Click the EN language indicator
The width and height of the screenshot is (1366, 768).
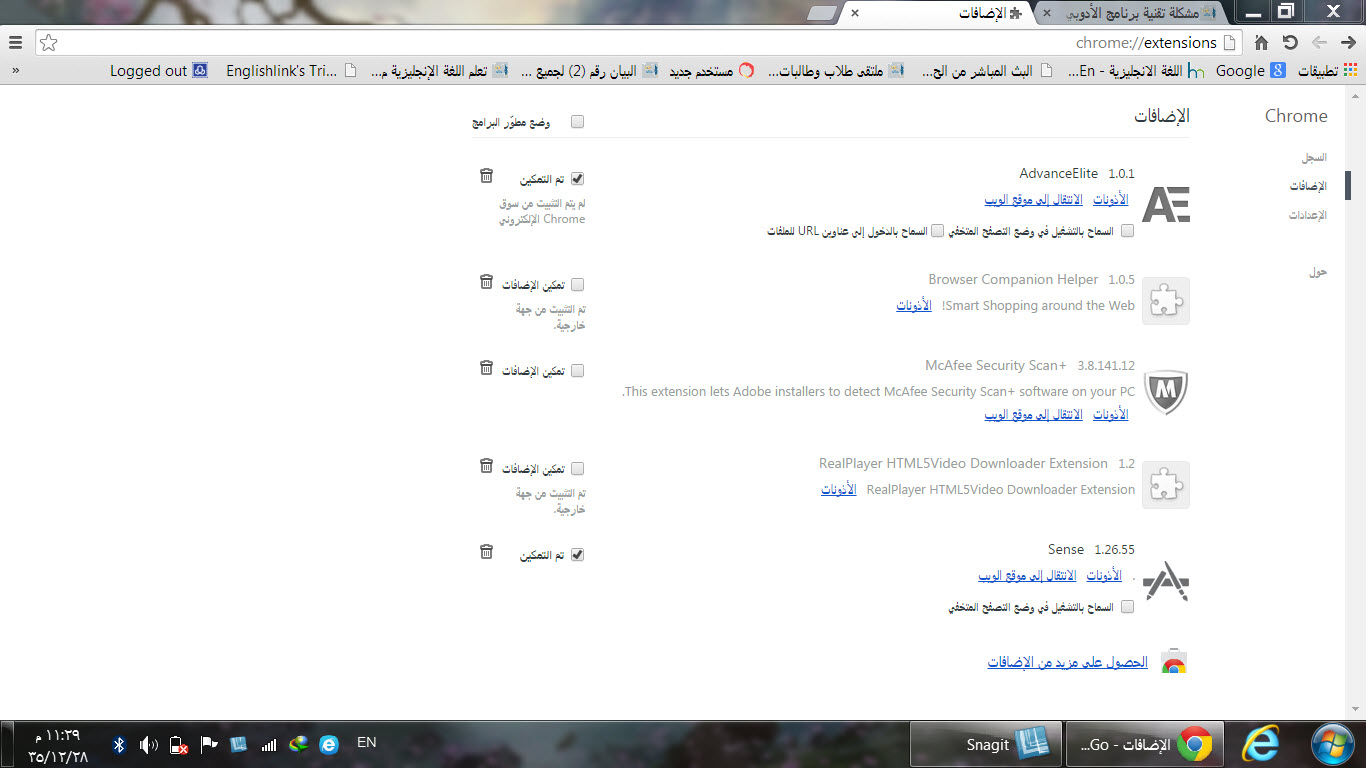[366, 742]
